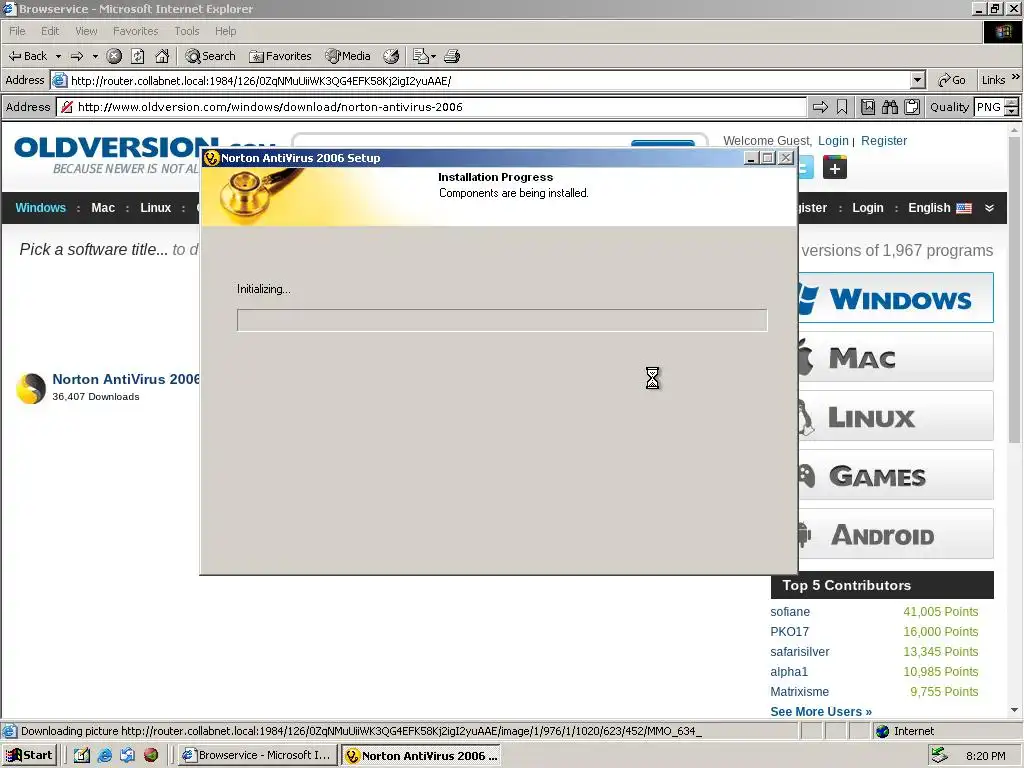Go to the Home page icon
This screenshot has height=768, width=1024.
[x=162, y=56]
